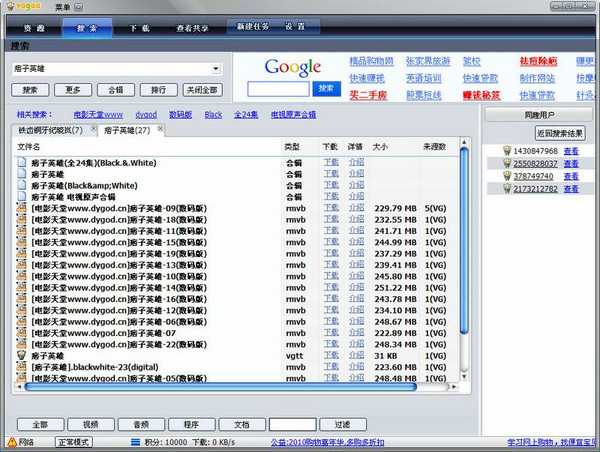Close the 铁齿铜牙纪晓岚 search tab
The height and width of the screenshot is (452, 600).
[92, 130]
